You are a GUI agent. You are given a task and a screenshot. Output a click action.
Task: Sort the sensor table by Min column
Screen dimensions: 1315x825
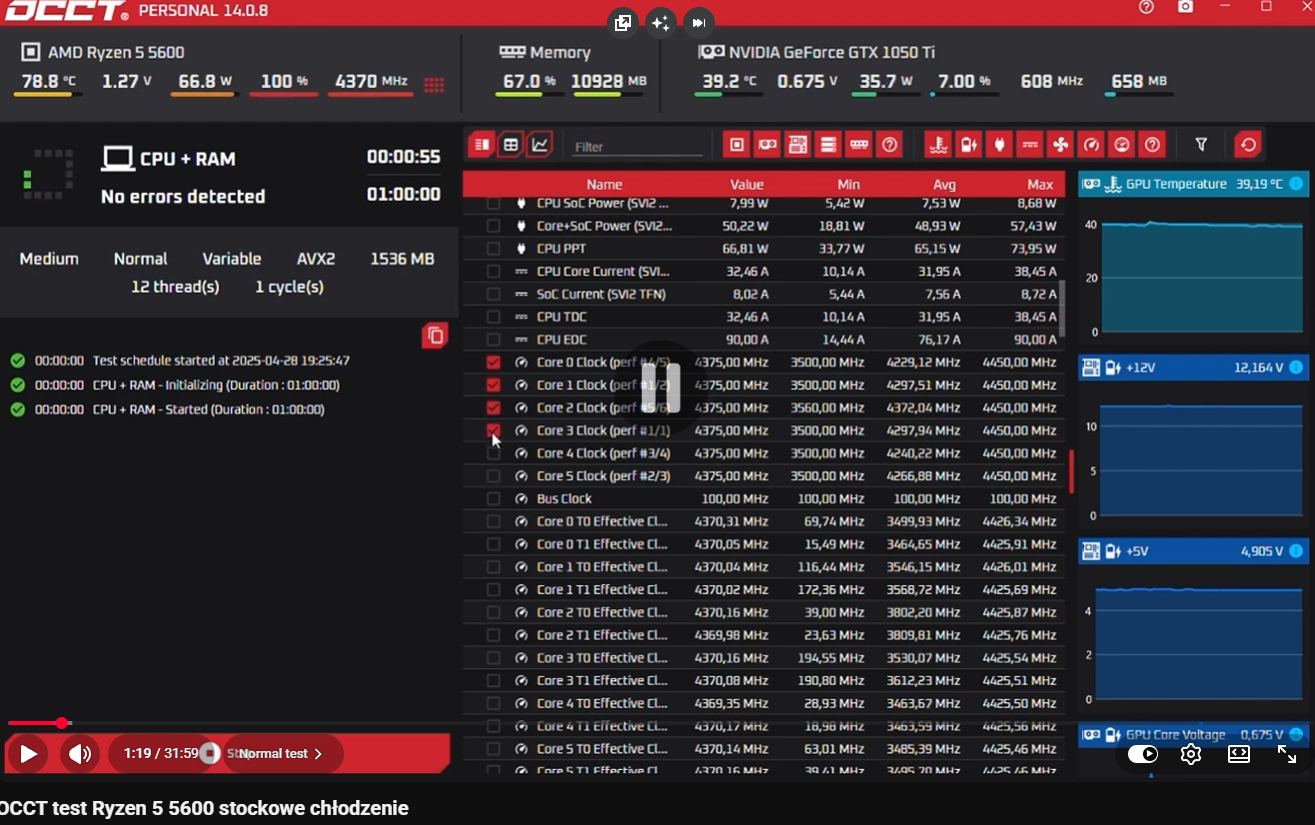[x=848, y=184]
